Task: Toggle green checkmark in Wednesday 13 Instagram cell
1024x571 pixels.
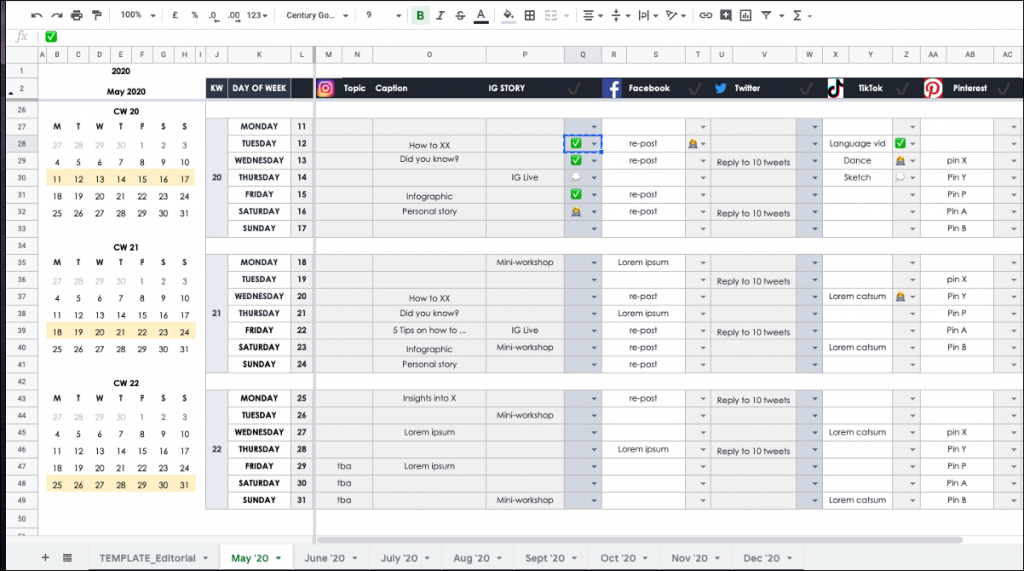Action: pyautogui.click(x=576, y=161)
